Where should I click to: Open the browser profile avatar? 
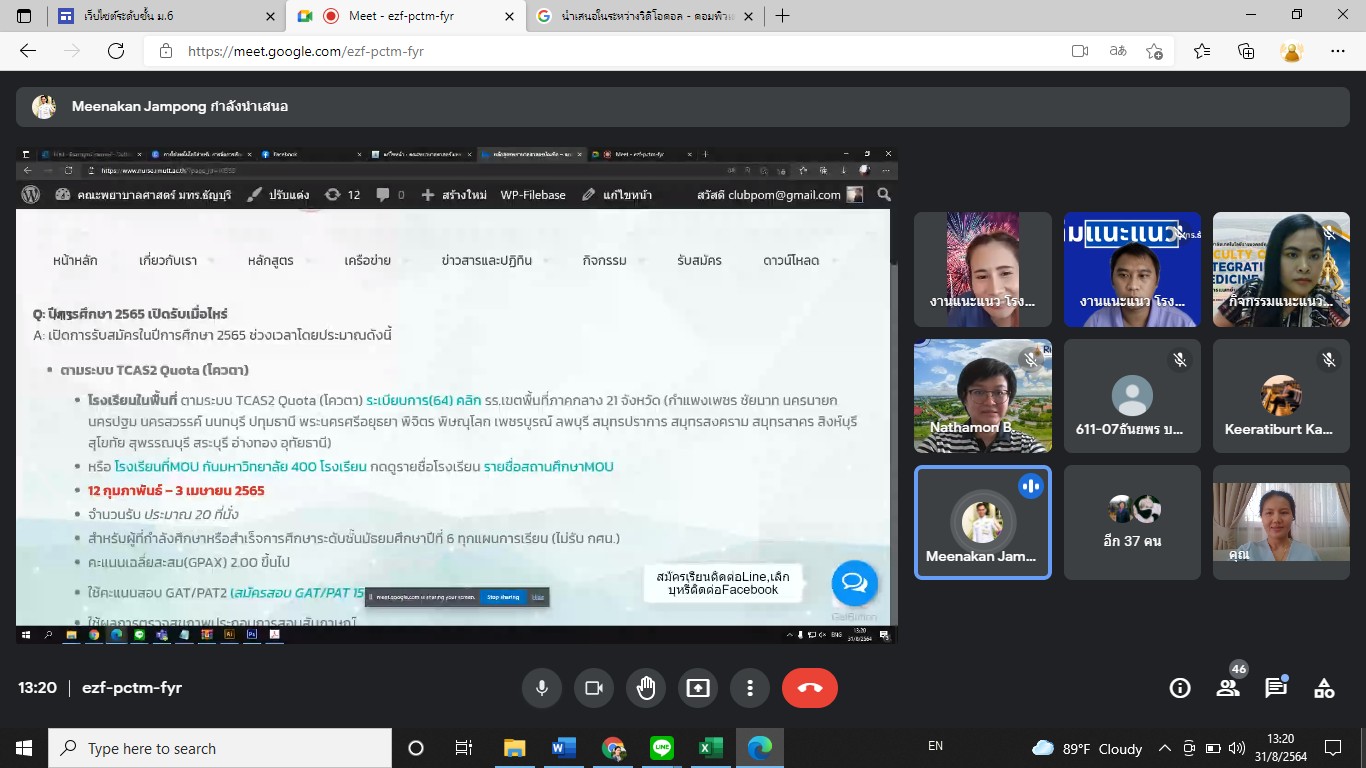(x=1292, y=51)
